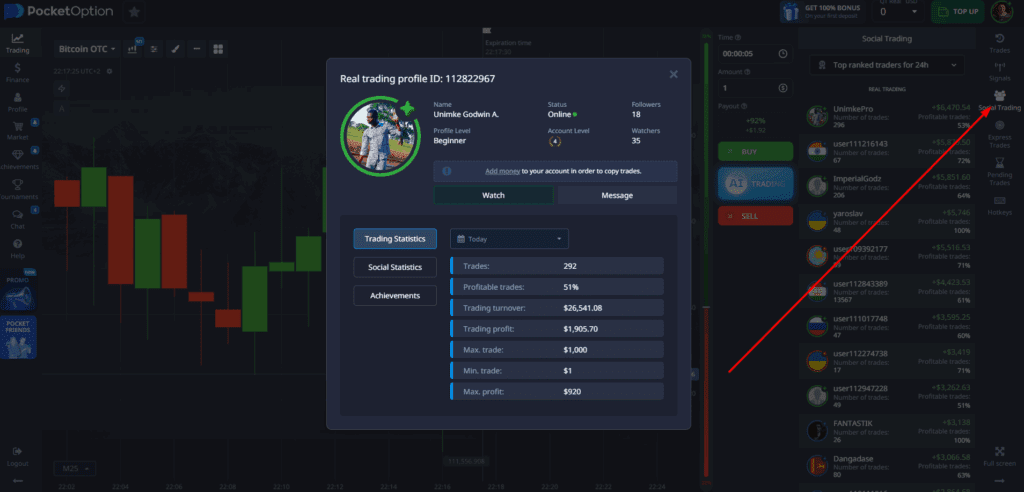
Task: Open the Signals panel icon
Action: tap(999, 68)
